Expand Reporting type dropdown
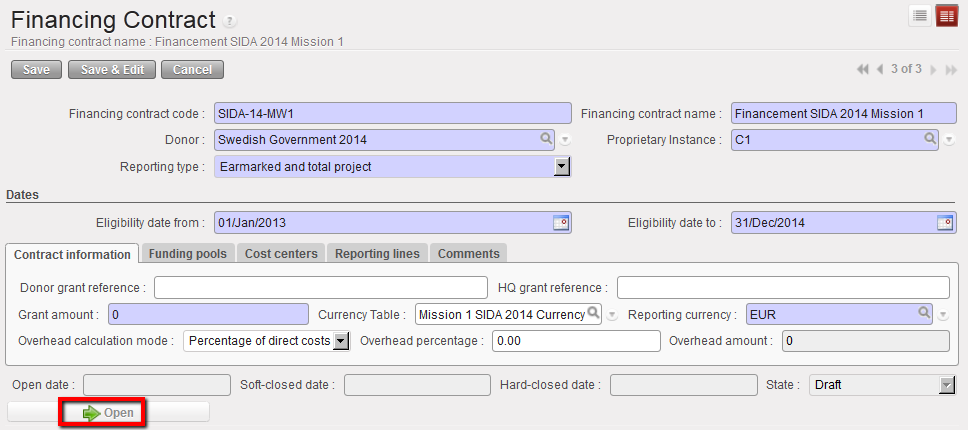 pyautogui.click(x=562, y=166)
